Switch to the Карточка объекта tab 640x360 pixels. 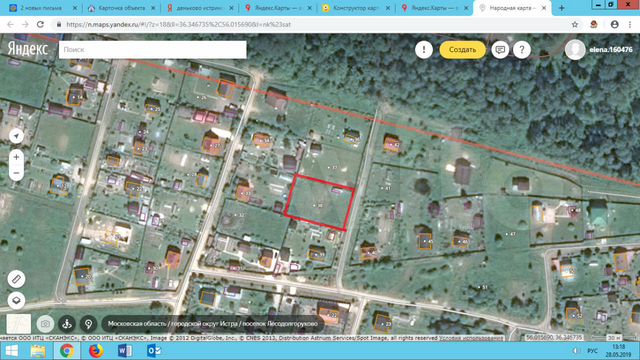tap(122, 8)
